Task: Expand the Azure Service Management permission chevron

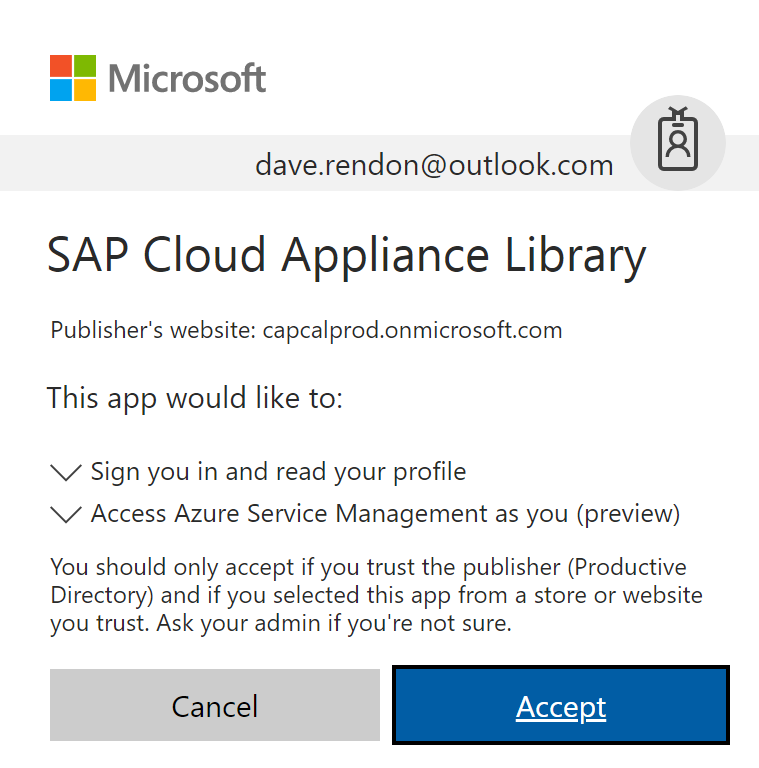Action: [66, 514]
